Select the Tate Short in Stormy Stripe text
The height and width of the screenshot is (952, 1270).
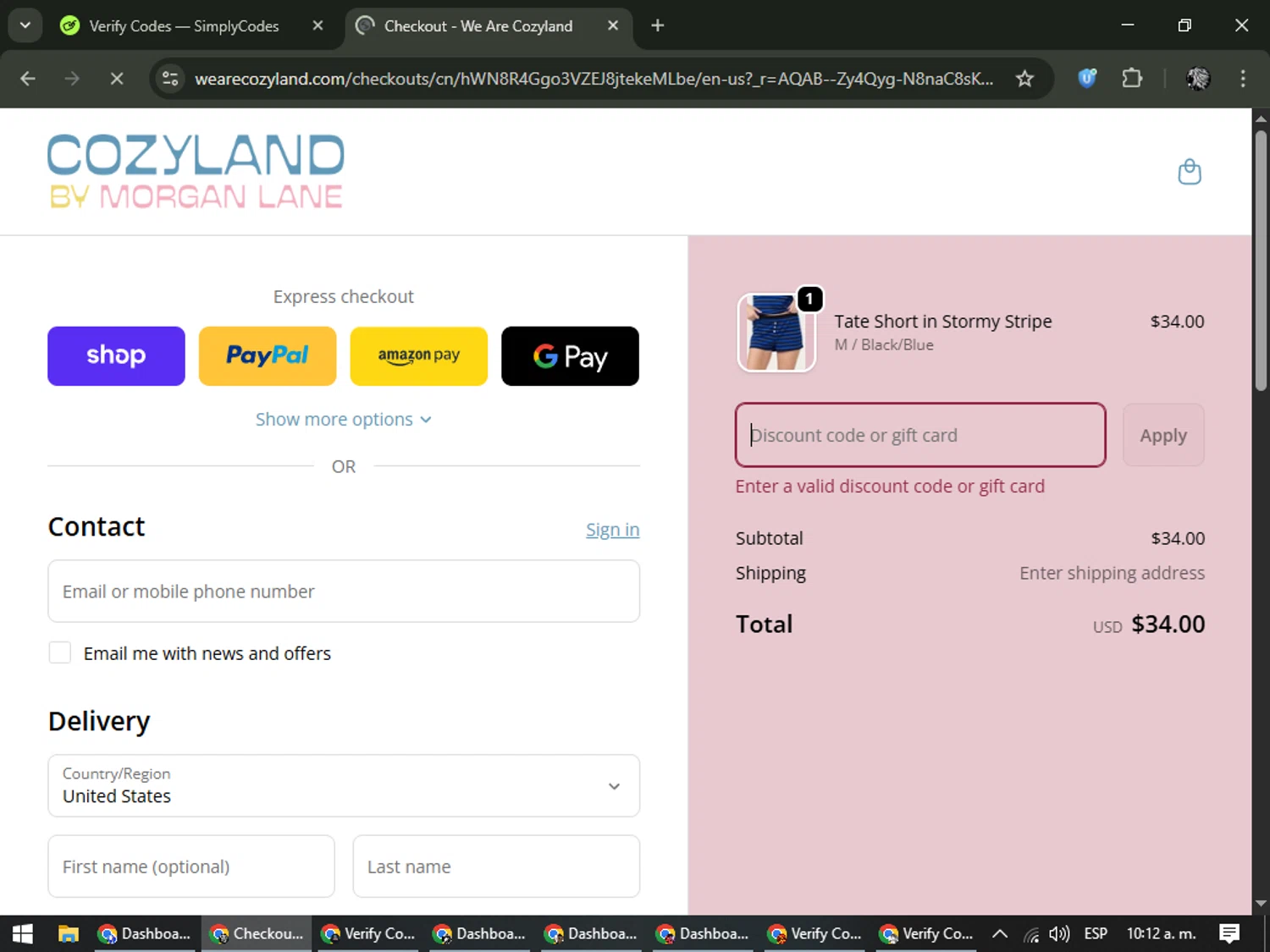tap(943, 322)
